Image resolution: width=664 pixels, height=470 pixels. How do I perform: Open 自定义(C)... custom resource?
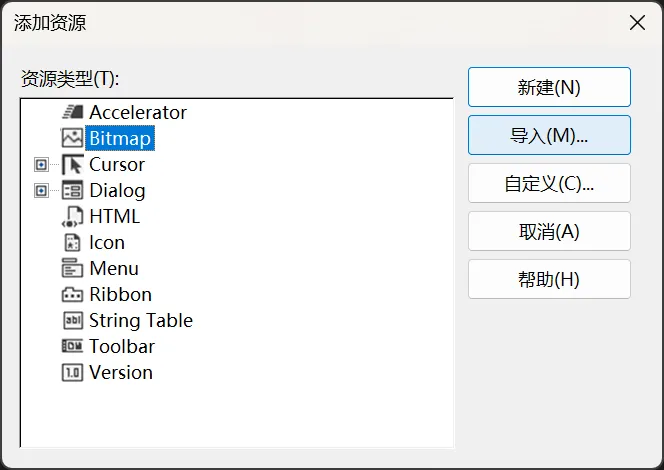click(x=549, y=183)
